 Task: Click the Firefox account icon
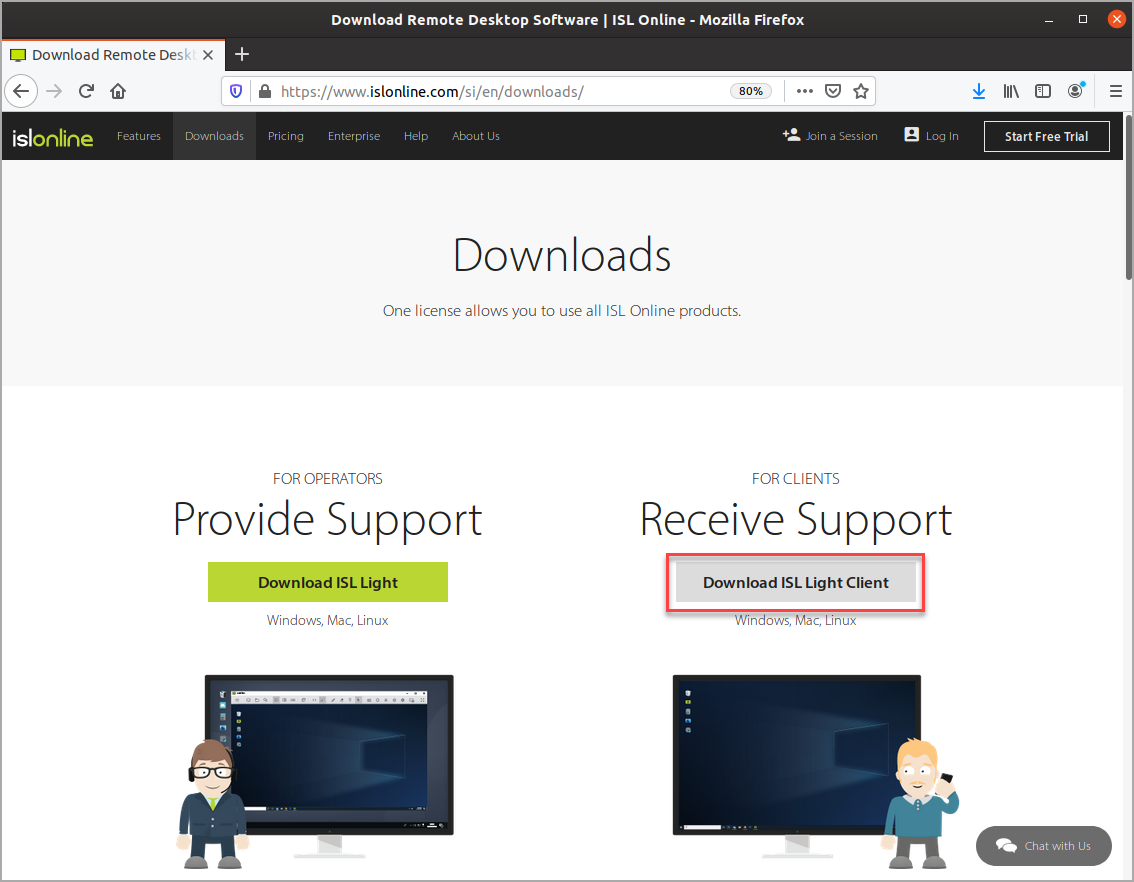point(1075,91)
